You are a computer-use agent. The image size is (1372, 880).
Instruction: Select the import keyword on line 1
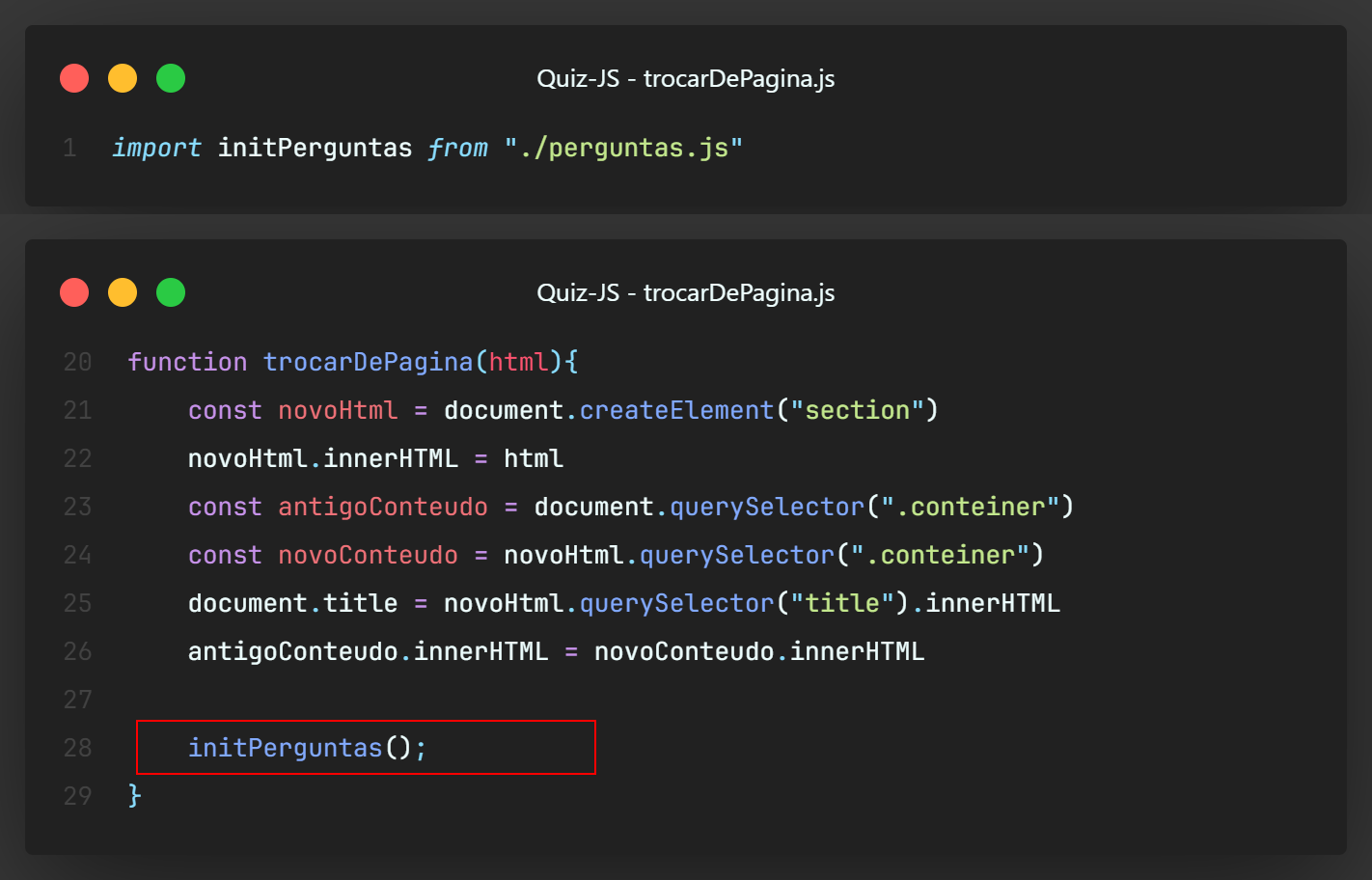(156, 148)
